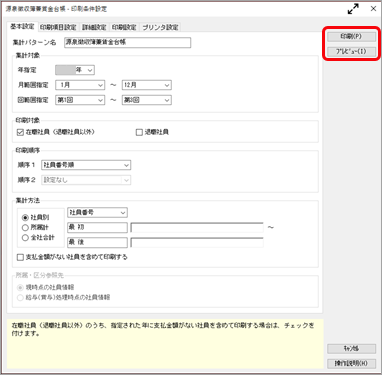Open the 回範囲指定 start dropdown showing 第1回

[80, 100]
